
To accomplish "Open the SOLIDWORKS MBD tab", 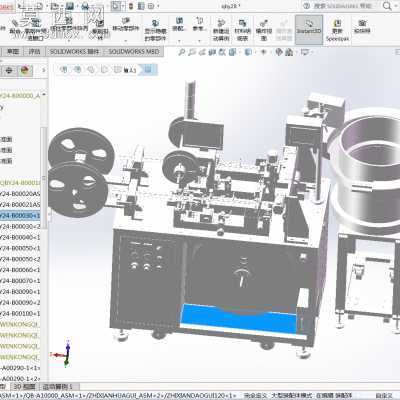I will 134,52.
